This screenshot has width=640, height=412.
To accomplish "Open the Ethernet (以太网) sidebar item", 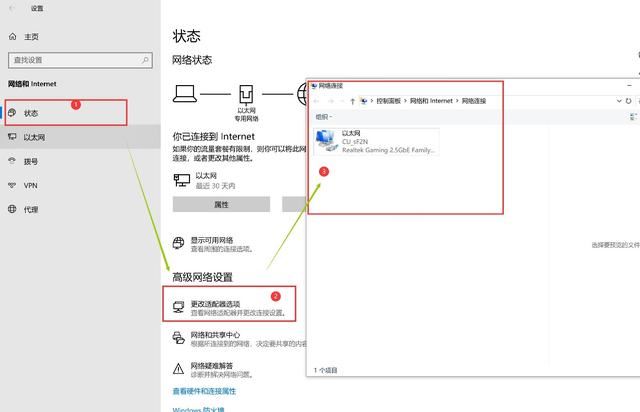I will click(35, 137).
